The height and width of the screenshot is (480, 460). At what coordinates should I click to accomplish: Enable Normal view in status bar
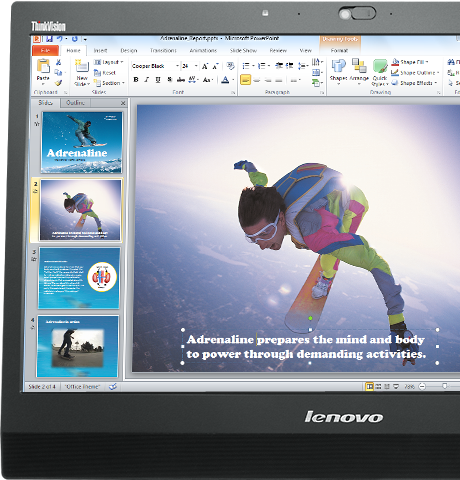369,386
